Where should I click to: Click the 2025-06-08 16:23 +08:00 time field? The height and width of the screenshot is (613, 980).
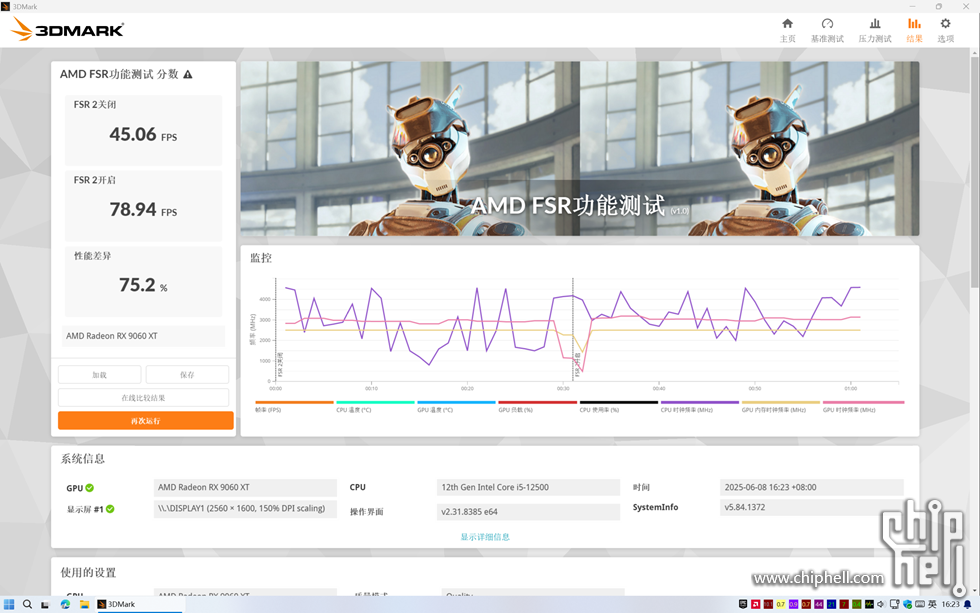pyautogui.click(x=811, y=487)
